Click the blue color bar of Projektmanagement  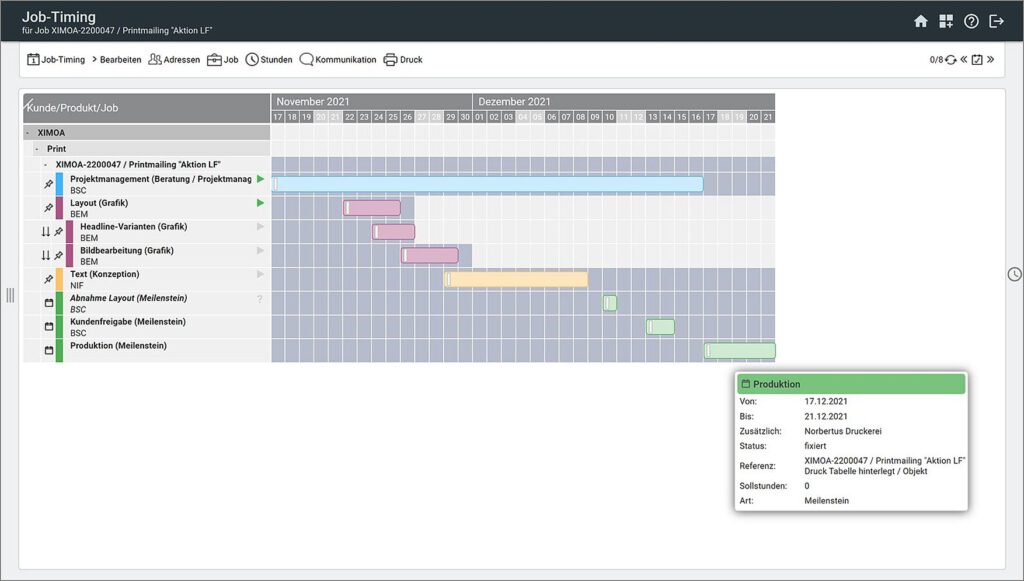(x=58, y=183)
